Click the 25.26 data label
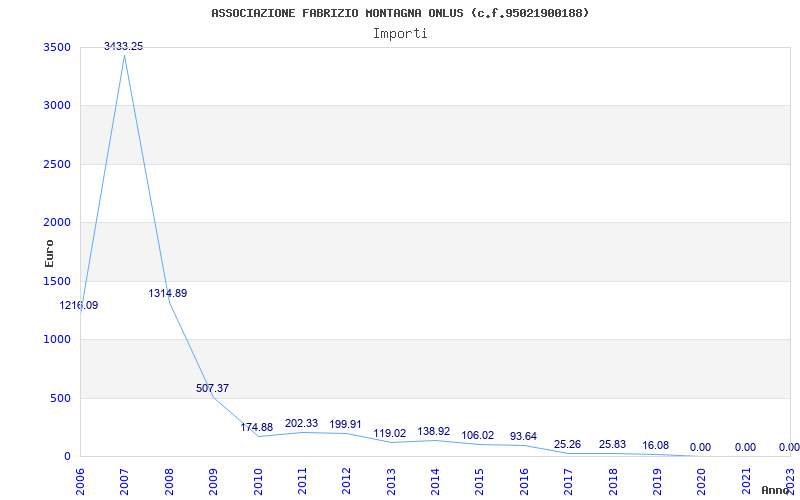 (567, 444)
